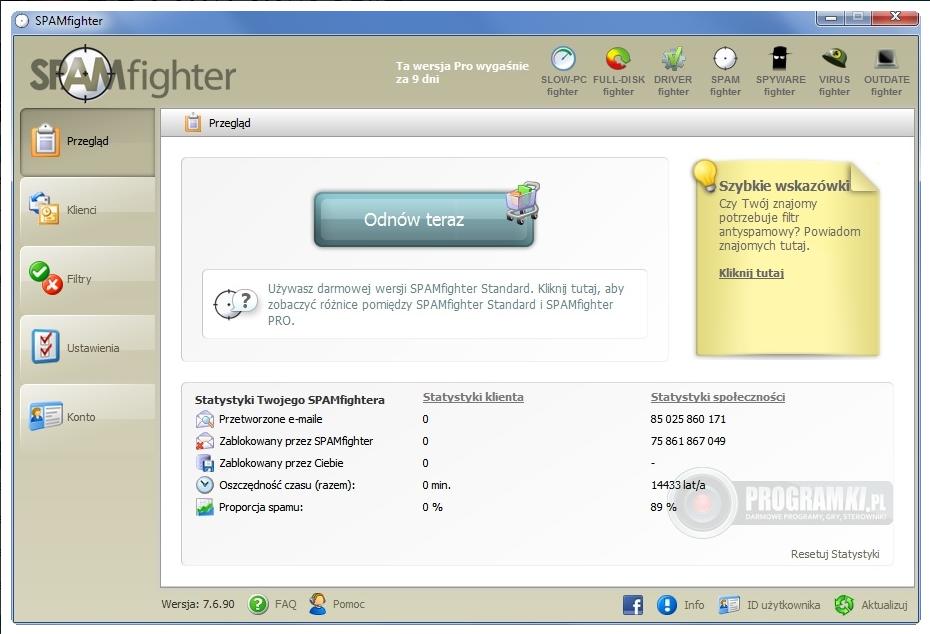Click the Info label
Image resolution: width=930 pixels, height=634 pixels.
tap(694, 605)
